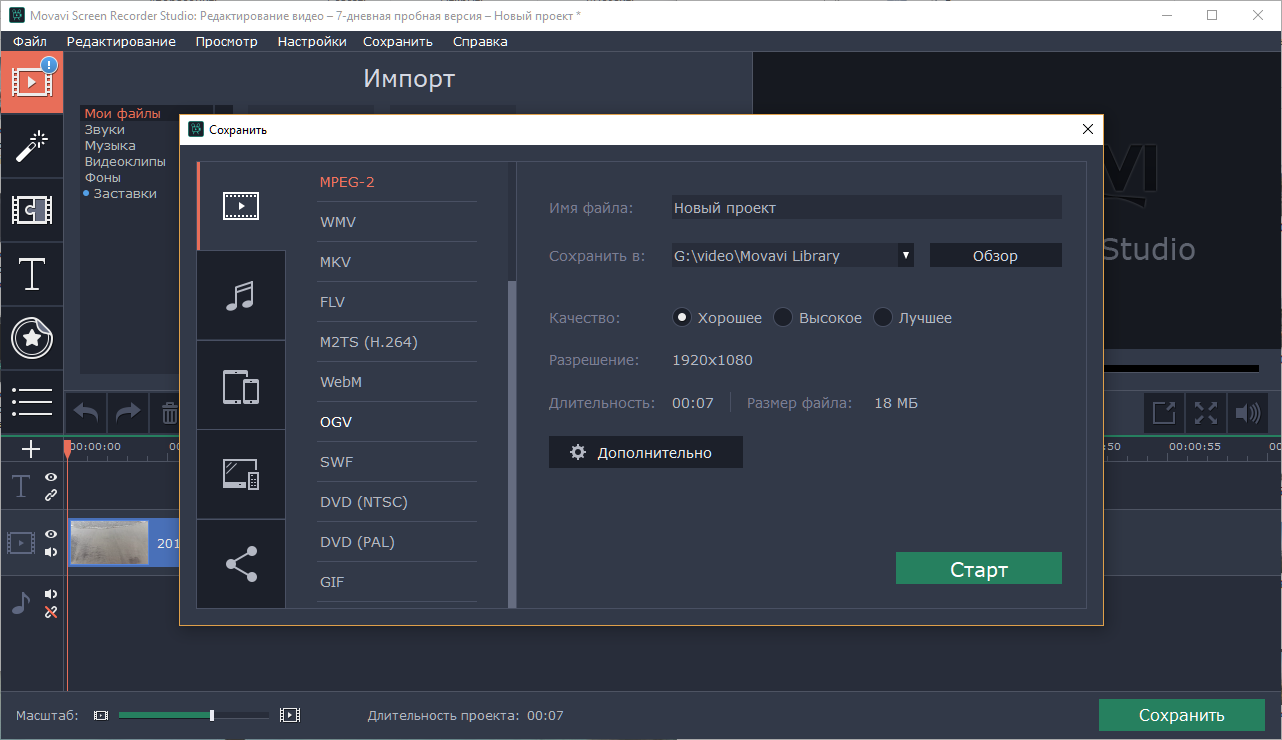Click the Дополнительно advanced settings button
The width and height of the screenshot is (1282, 740).
(645, 452)
